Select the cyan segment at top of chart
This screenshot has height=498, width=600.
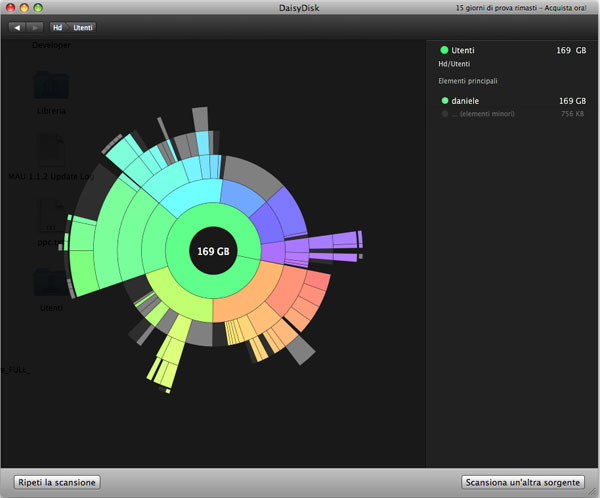tap(195, 195)
